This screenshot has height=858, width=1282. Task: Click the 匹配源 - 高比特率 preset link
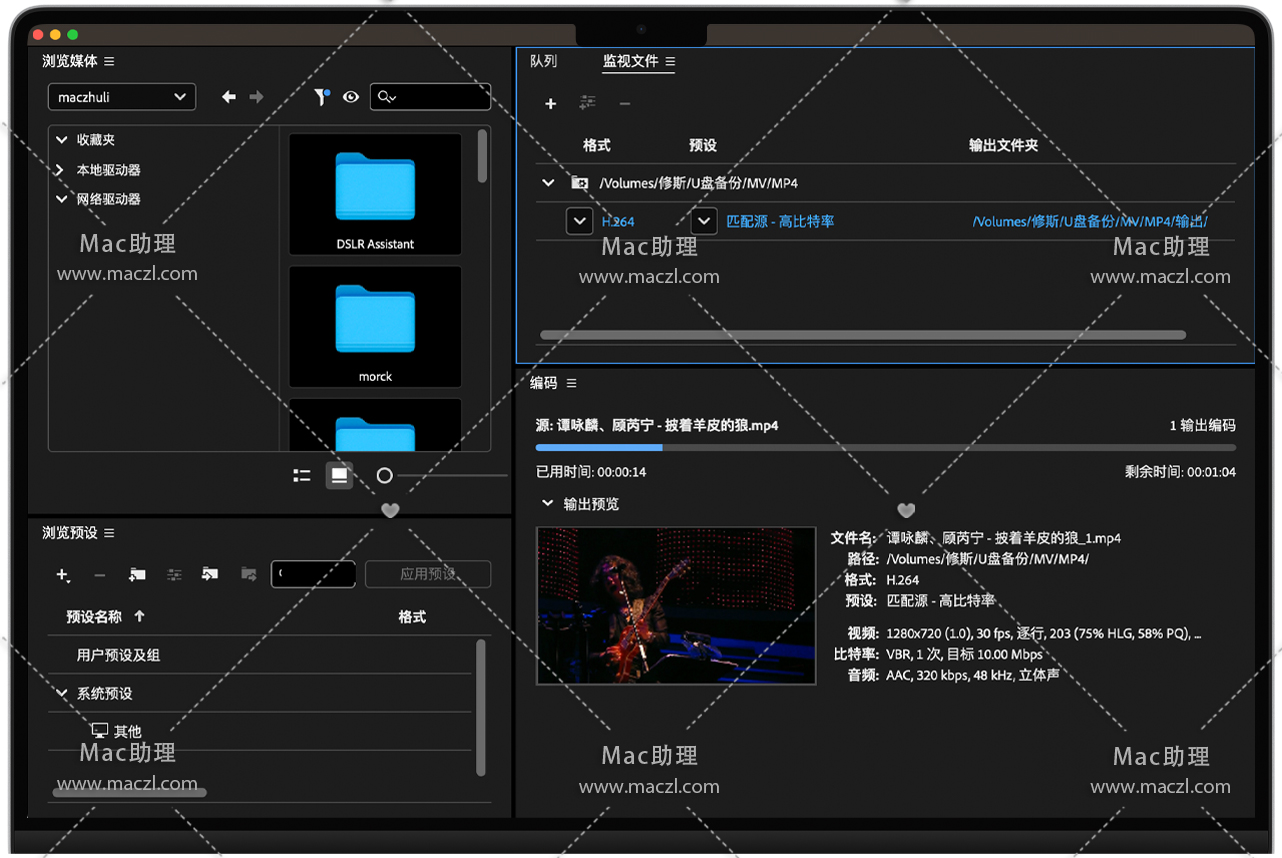(780, 222)
